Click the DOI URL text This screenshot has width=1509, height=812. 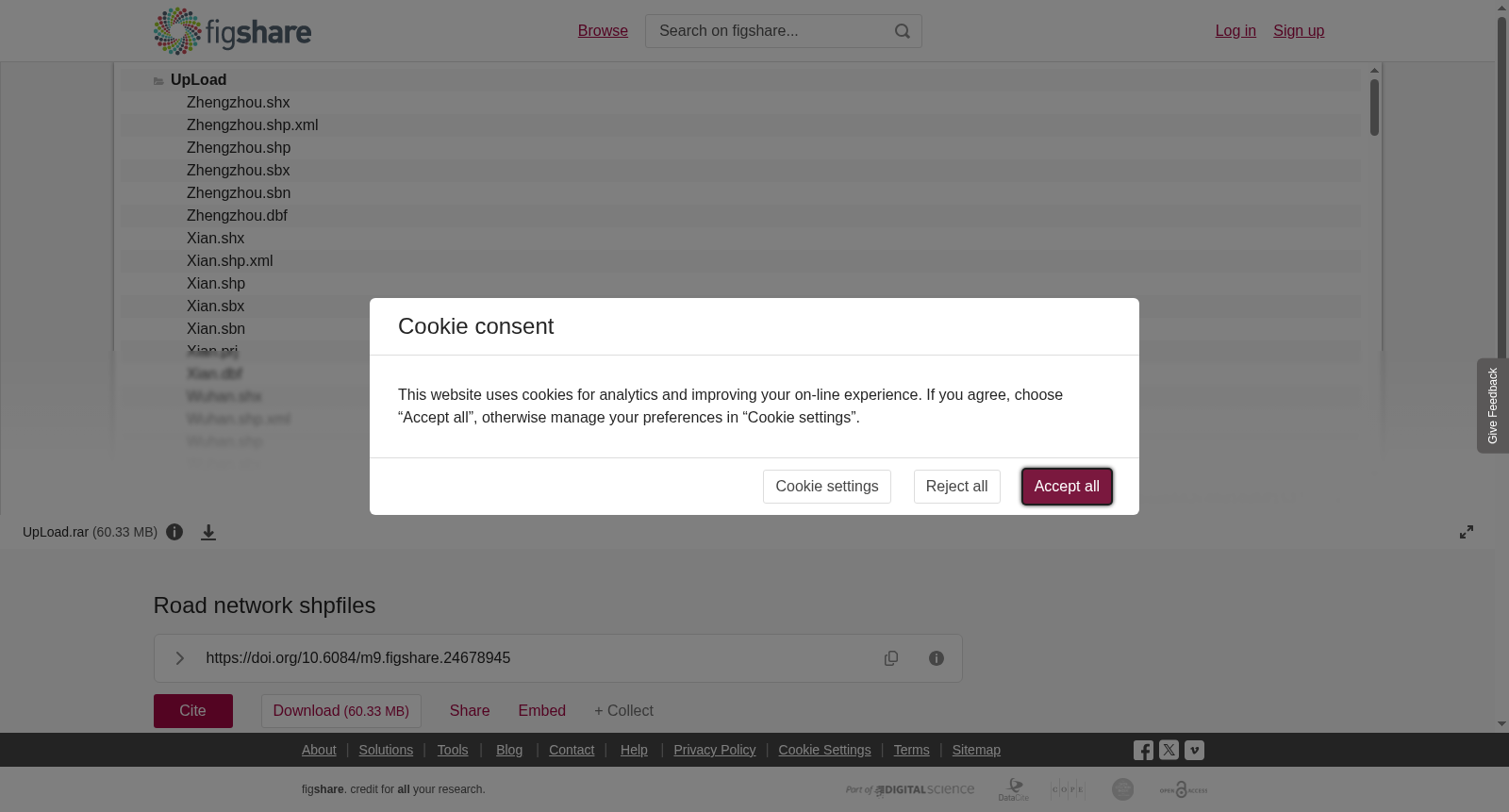click(x=358, y=658)
